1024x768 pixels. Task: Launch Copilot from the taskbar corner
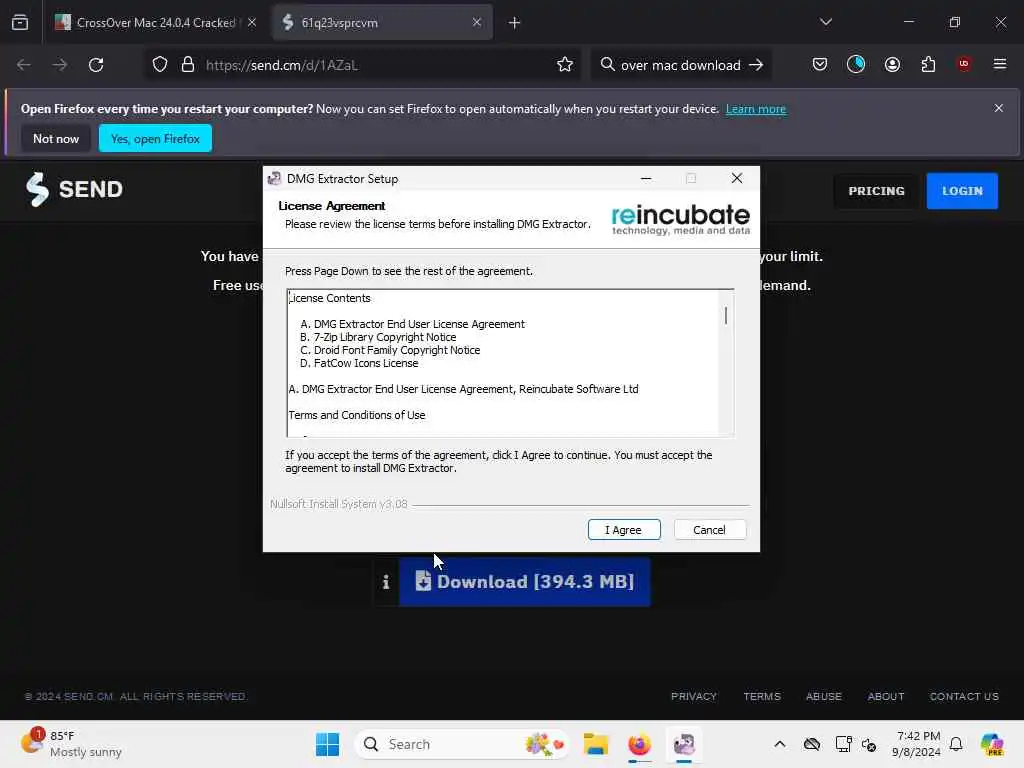pyautogui.click(x=992, y=744)
